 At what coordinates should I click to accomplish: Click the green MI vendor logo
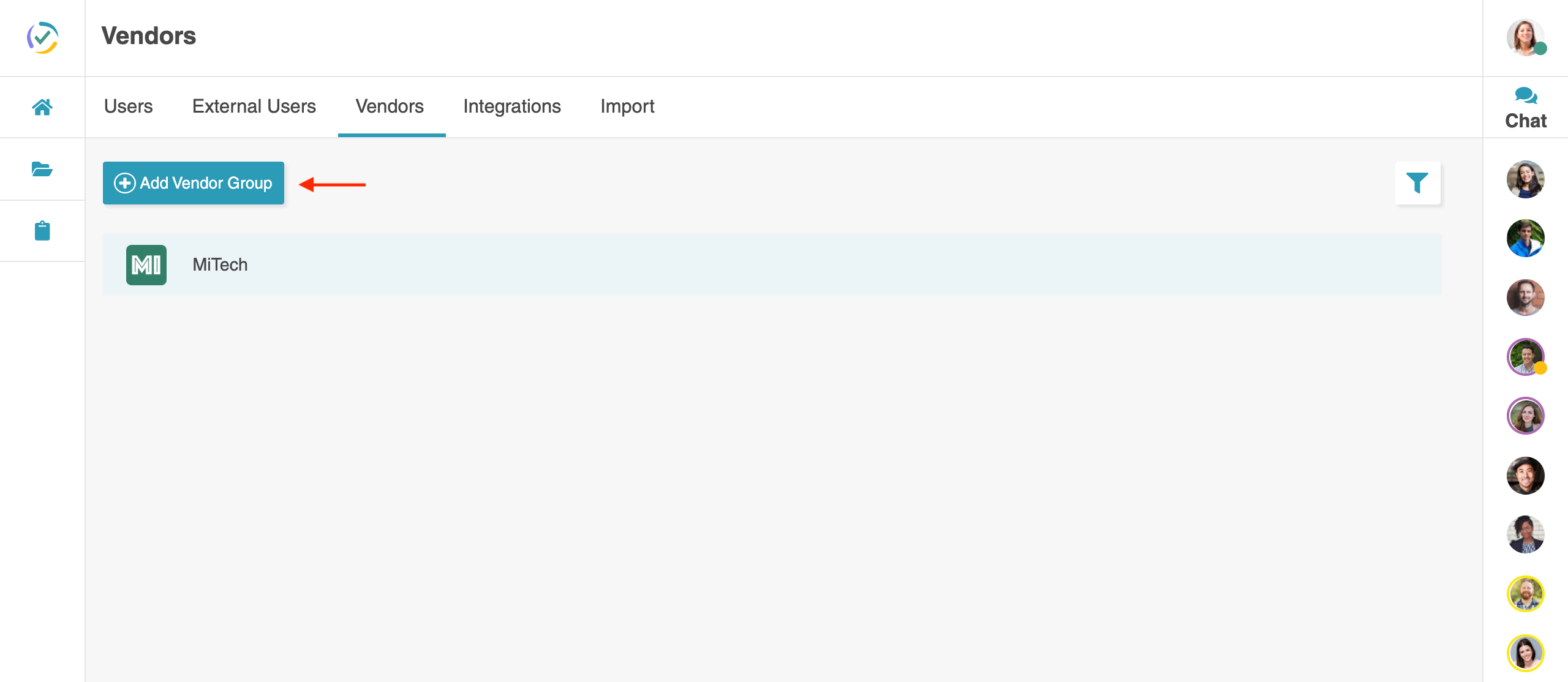pyautogui.click(x=146, y=265)
